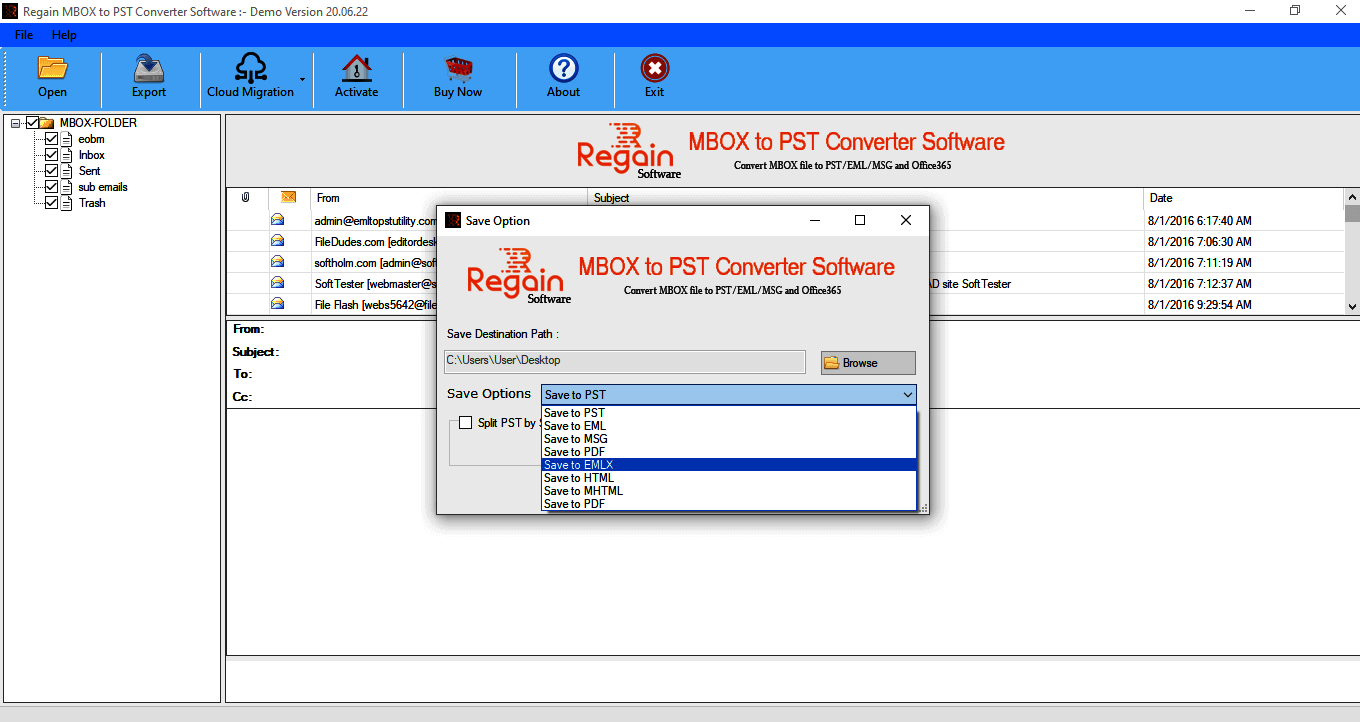This screenshot has width=1360, height=722.
Task: Open the Save Options combo box
Action: click(x=728, y=395)
